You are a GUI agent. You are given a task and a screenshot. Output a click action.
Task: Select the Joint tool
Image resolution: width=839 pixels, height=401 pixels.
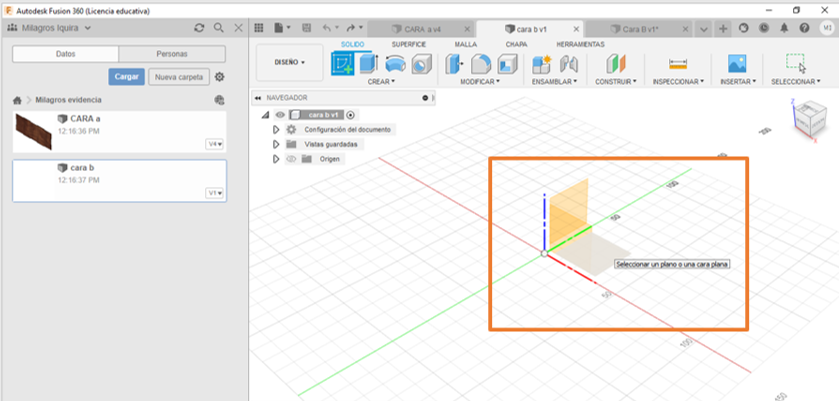[x=568, y=64]
